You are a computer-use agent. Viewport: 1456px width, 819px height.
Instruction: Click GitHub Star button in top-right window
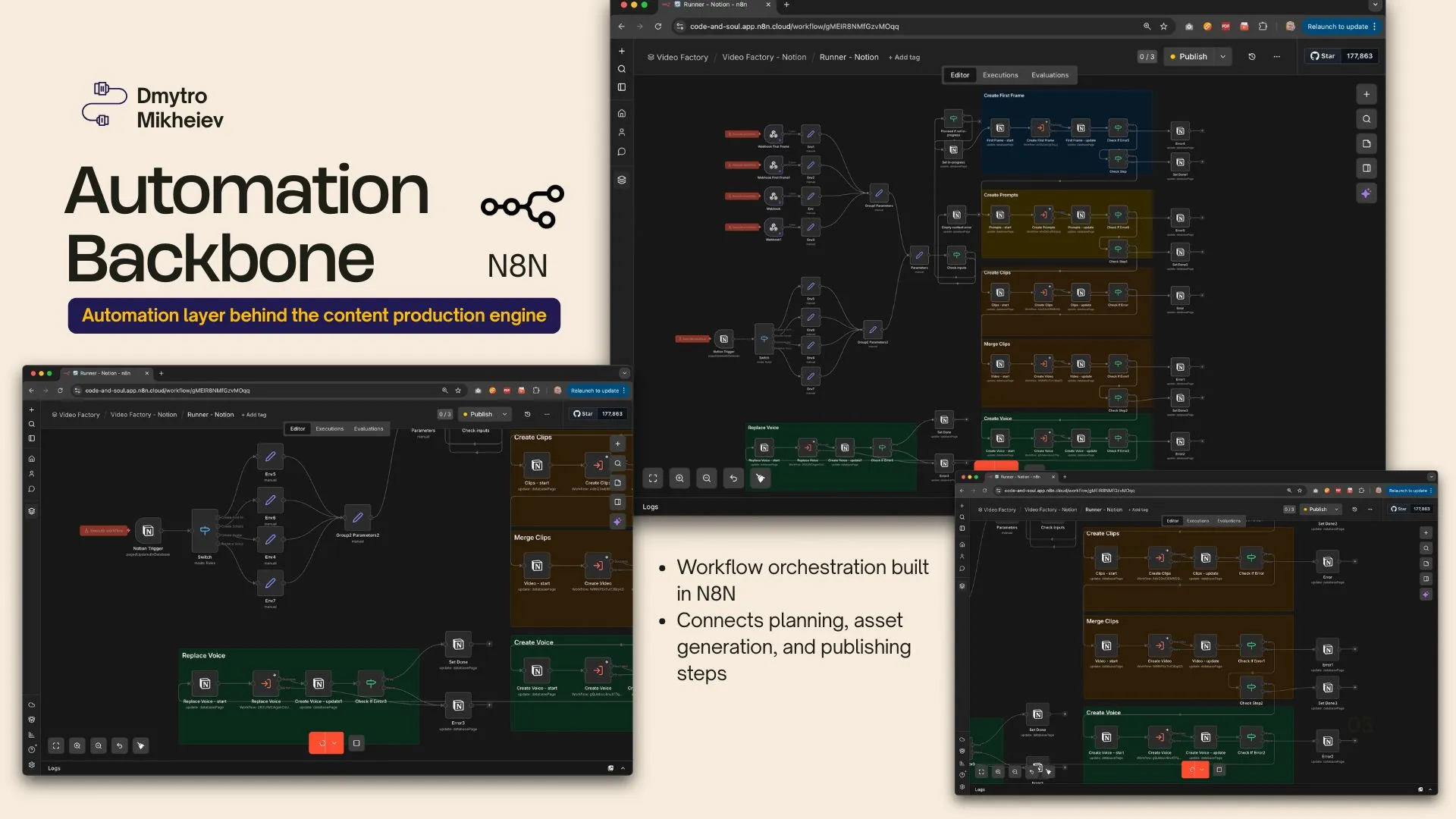tap(1323, 56)
